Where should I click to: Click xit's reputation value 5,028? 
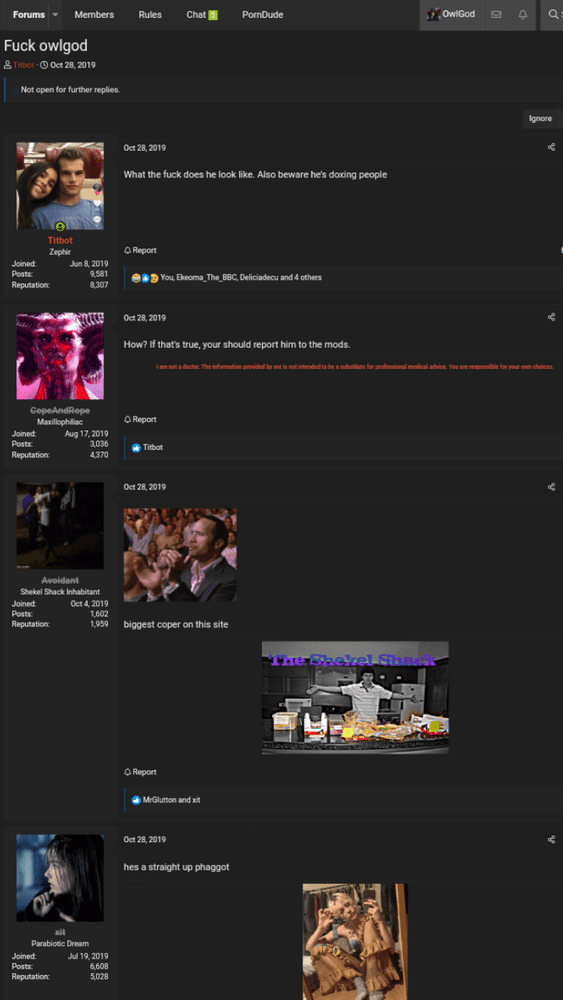tap(99, 977)
